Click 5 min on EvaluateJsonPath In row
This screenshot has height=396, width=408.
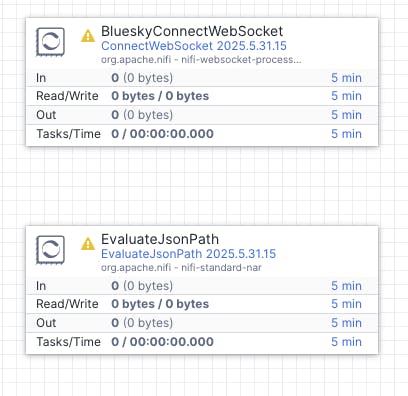coord(346,286)
